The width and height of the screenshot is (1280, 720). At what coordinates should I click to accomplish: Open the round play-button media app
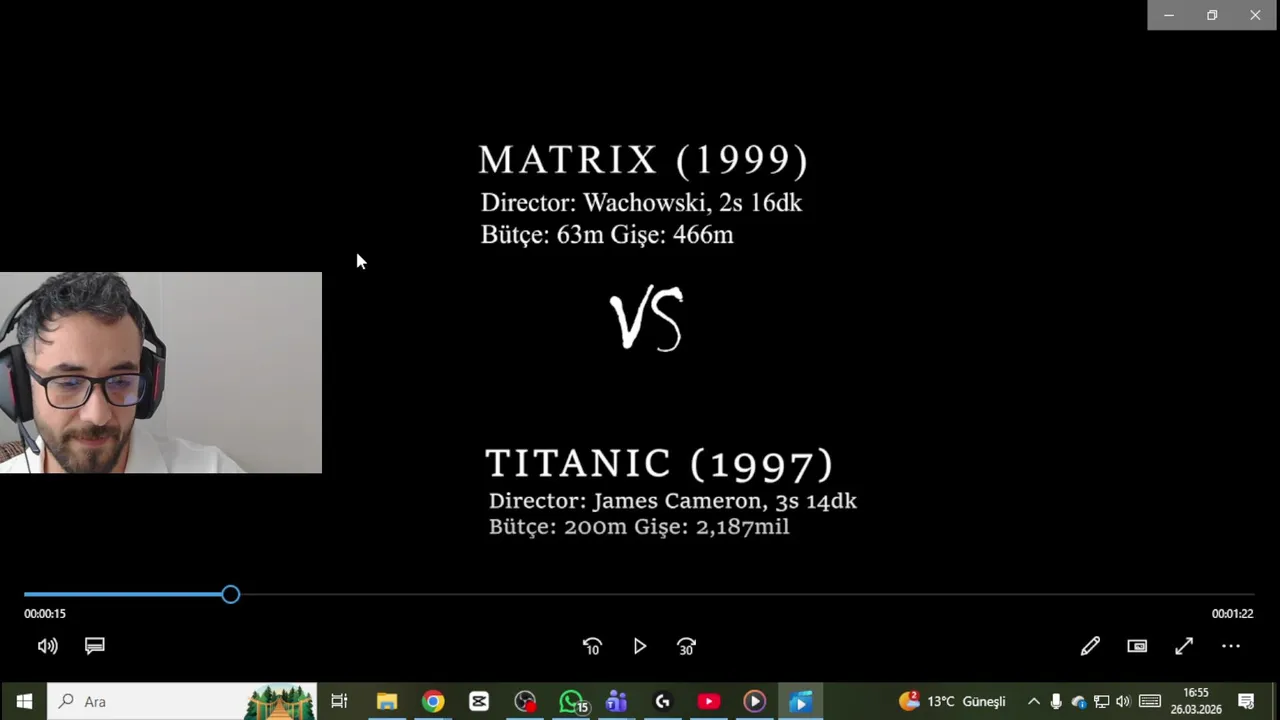coord(754,702)
